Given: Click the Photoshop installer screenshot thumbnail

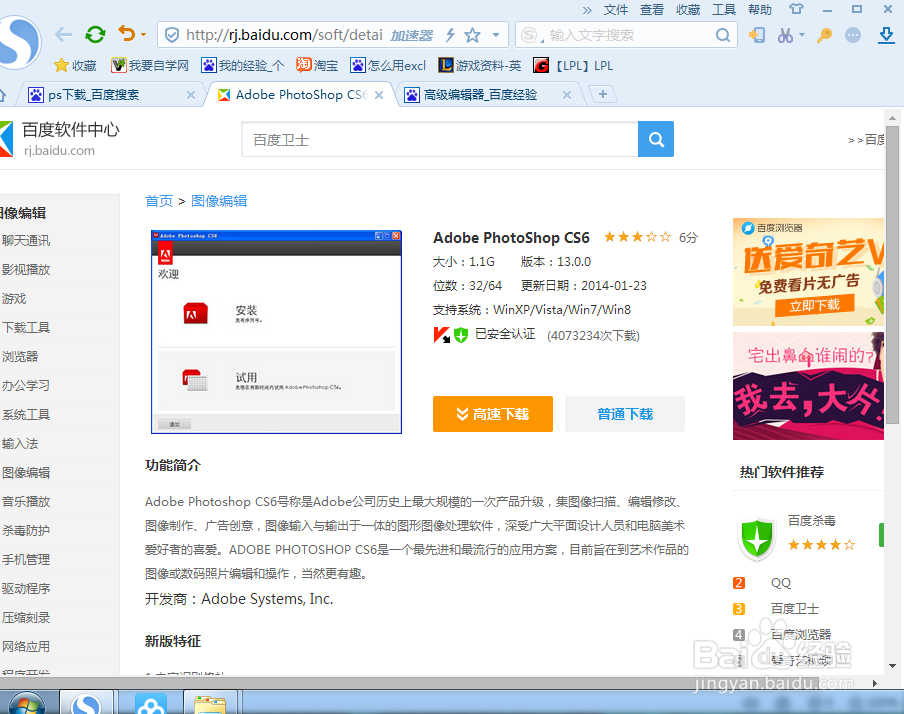Looking at the screenshot, I should (x=276, y=332).
